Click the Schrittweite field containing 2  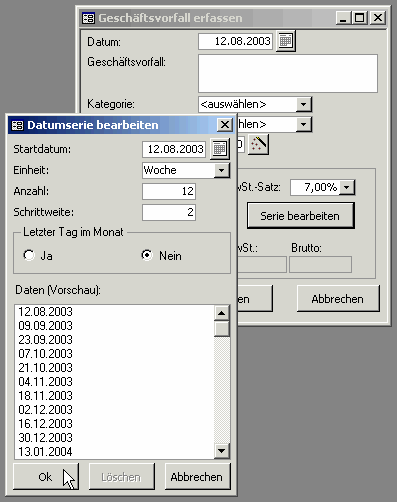click(169, 212)
